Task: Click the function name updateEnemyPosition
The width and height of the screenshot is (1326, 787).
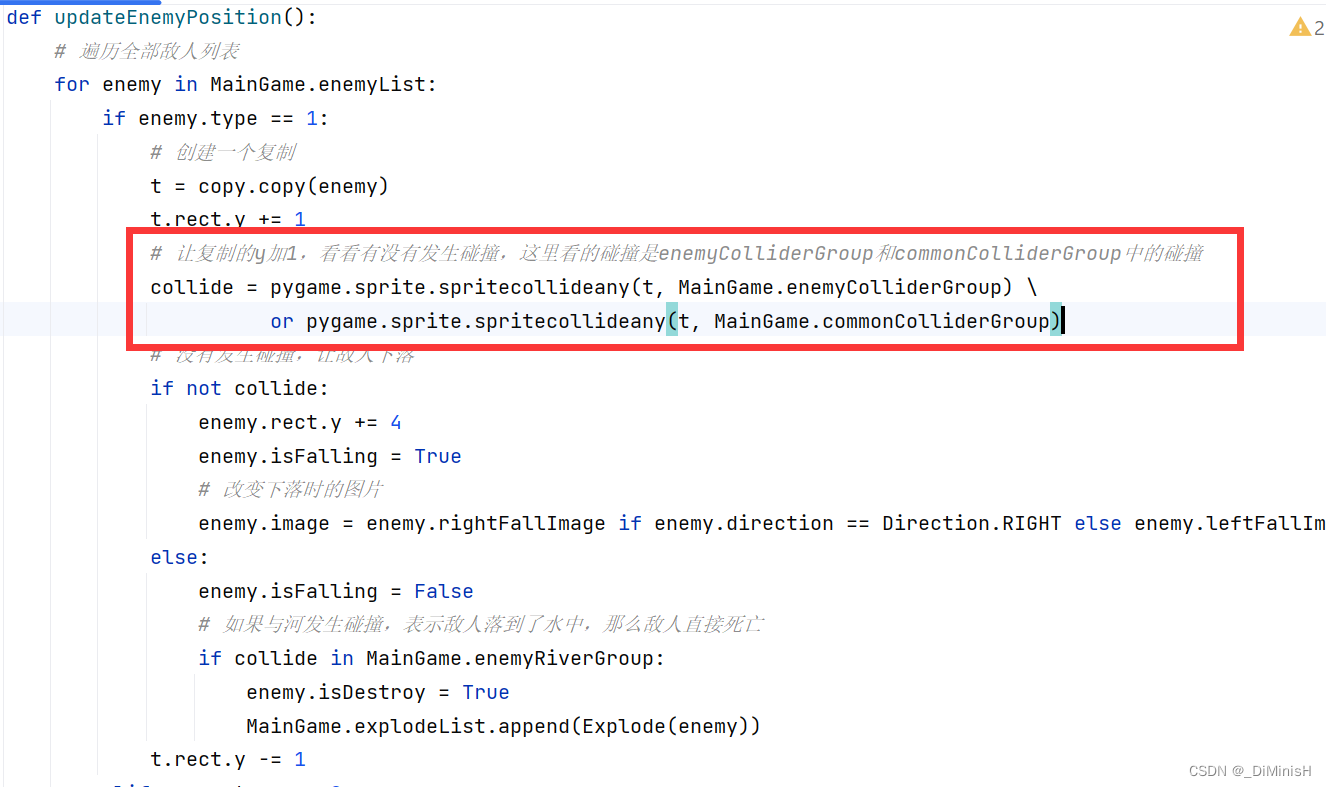Action: point(168,17)
